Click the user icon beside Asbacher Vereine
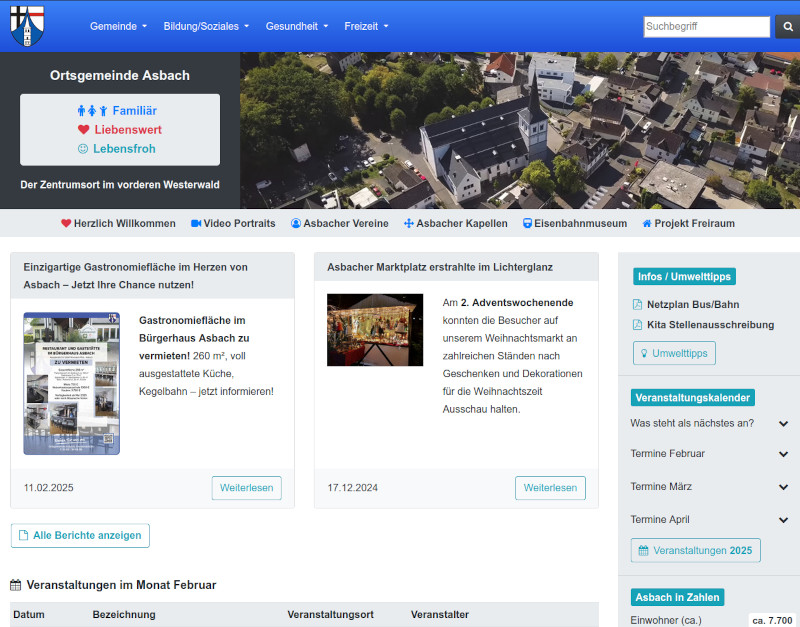 pyautogui.click(x=296, y=224)
